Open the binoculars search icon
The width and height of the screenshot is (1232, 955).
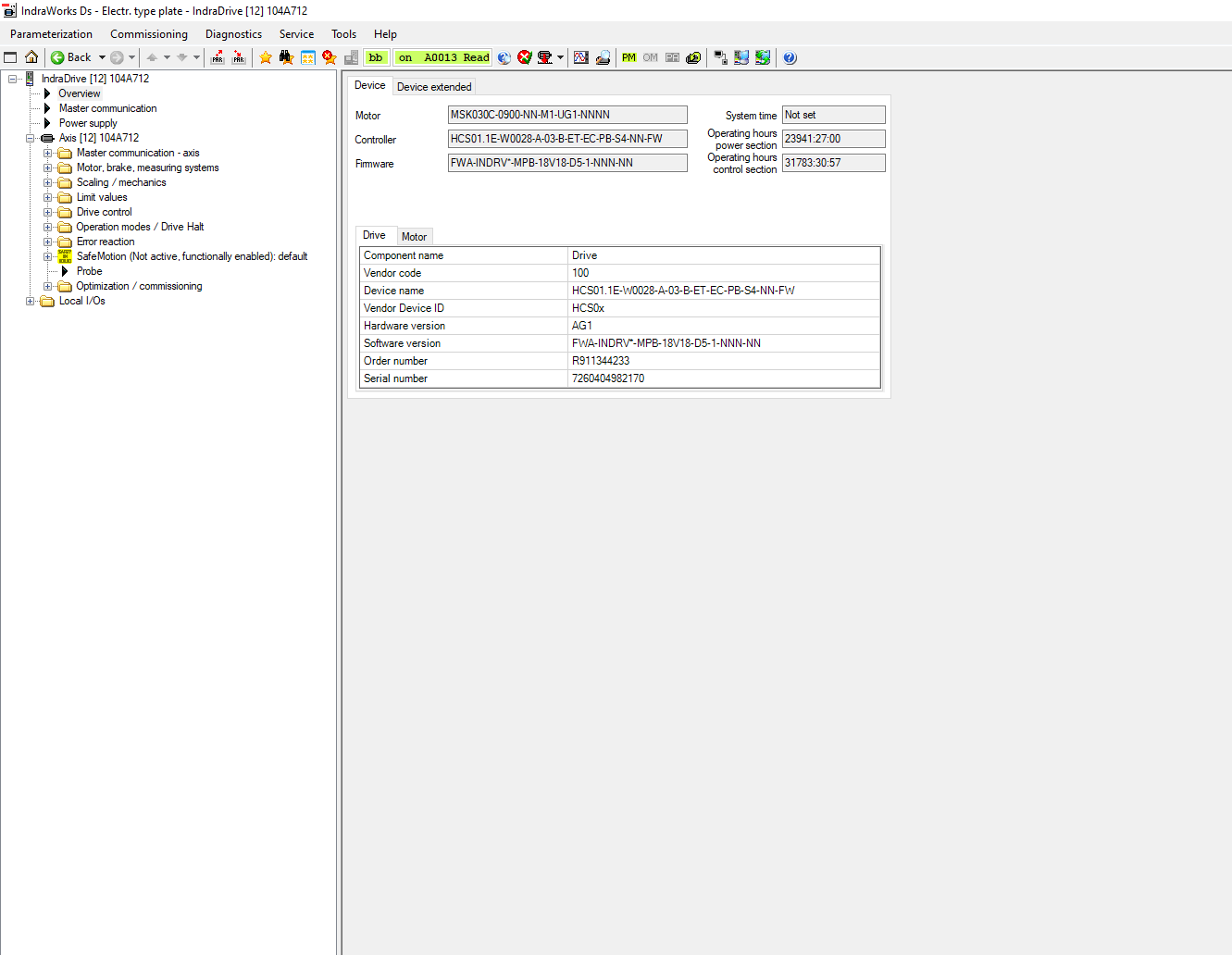(287, 57)
